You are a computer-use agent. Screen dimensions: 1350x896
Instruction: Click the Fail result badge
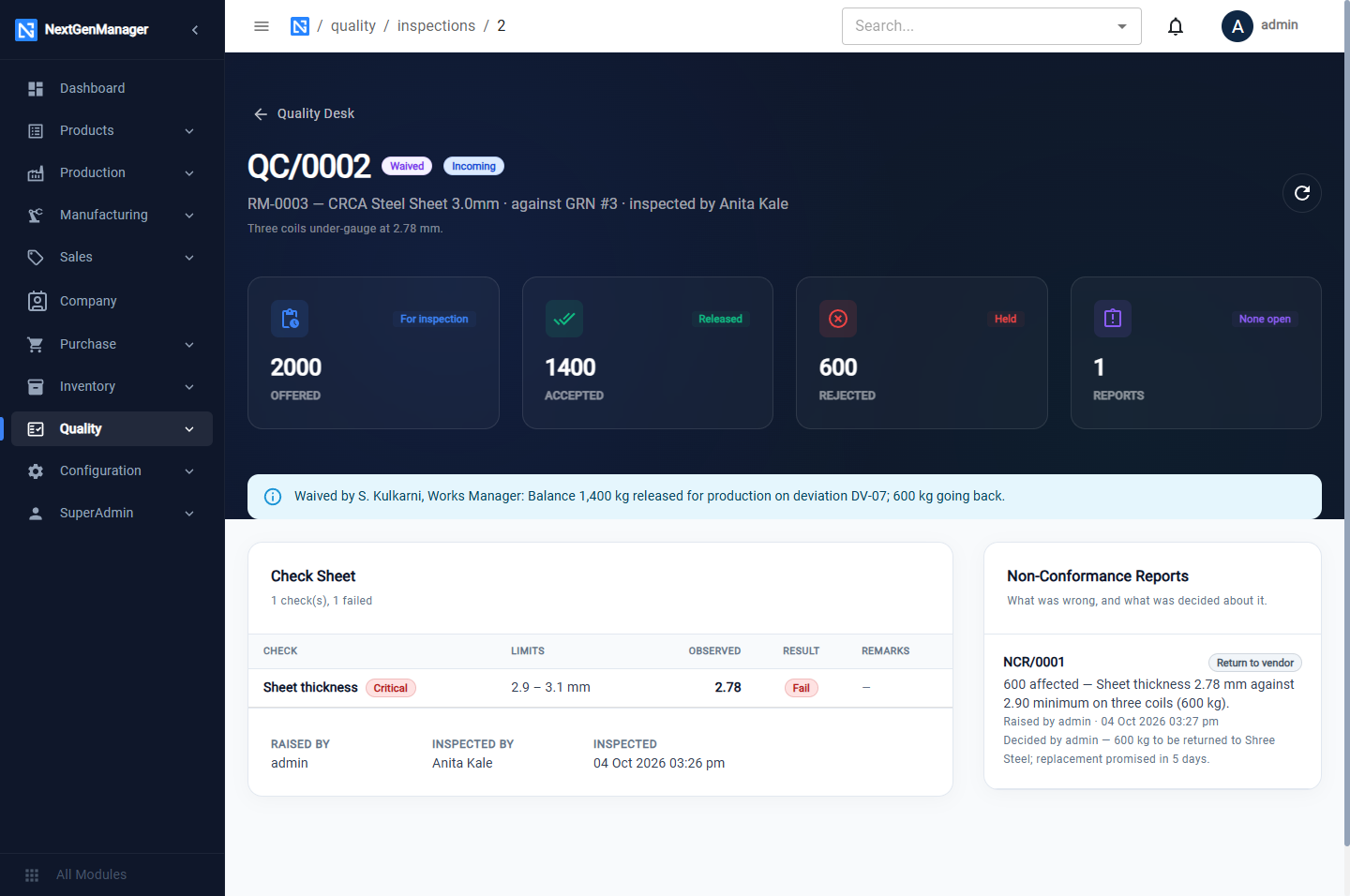click(x=801, y=688)
